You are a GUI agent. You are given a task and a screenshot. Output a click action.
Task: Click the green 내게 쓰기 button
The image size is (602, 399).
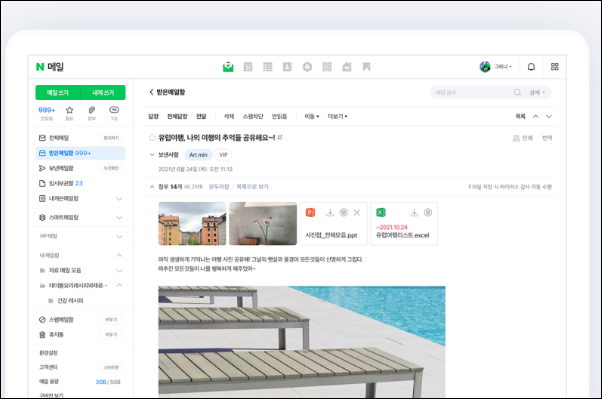103,93
